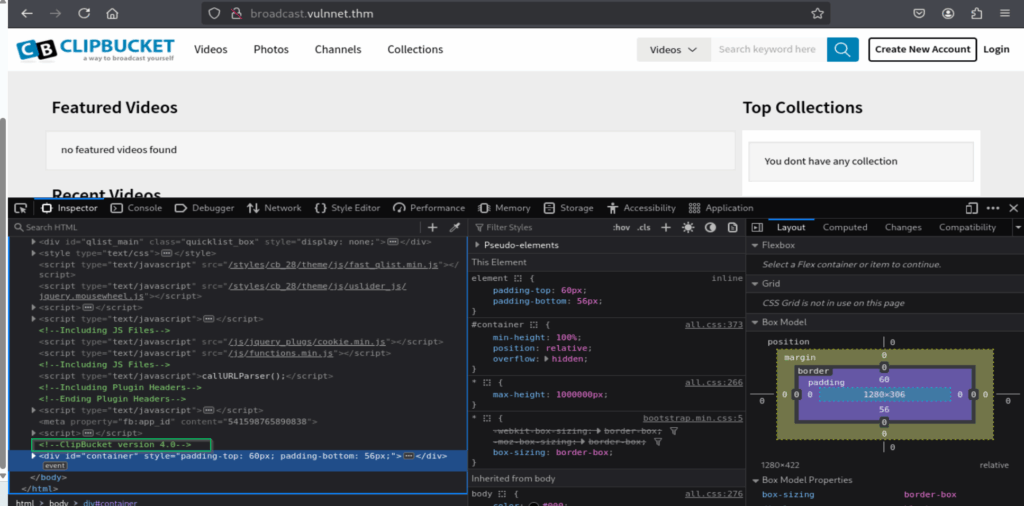Collapse the Grid section
Screen dimensions: 1024x506
coord(756,284)
